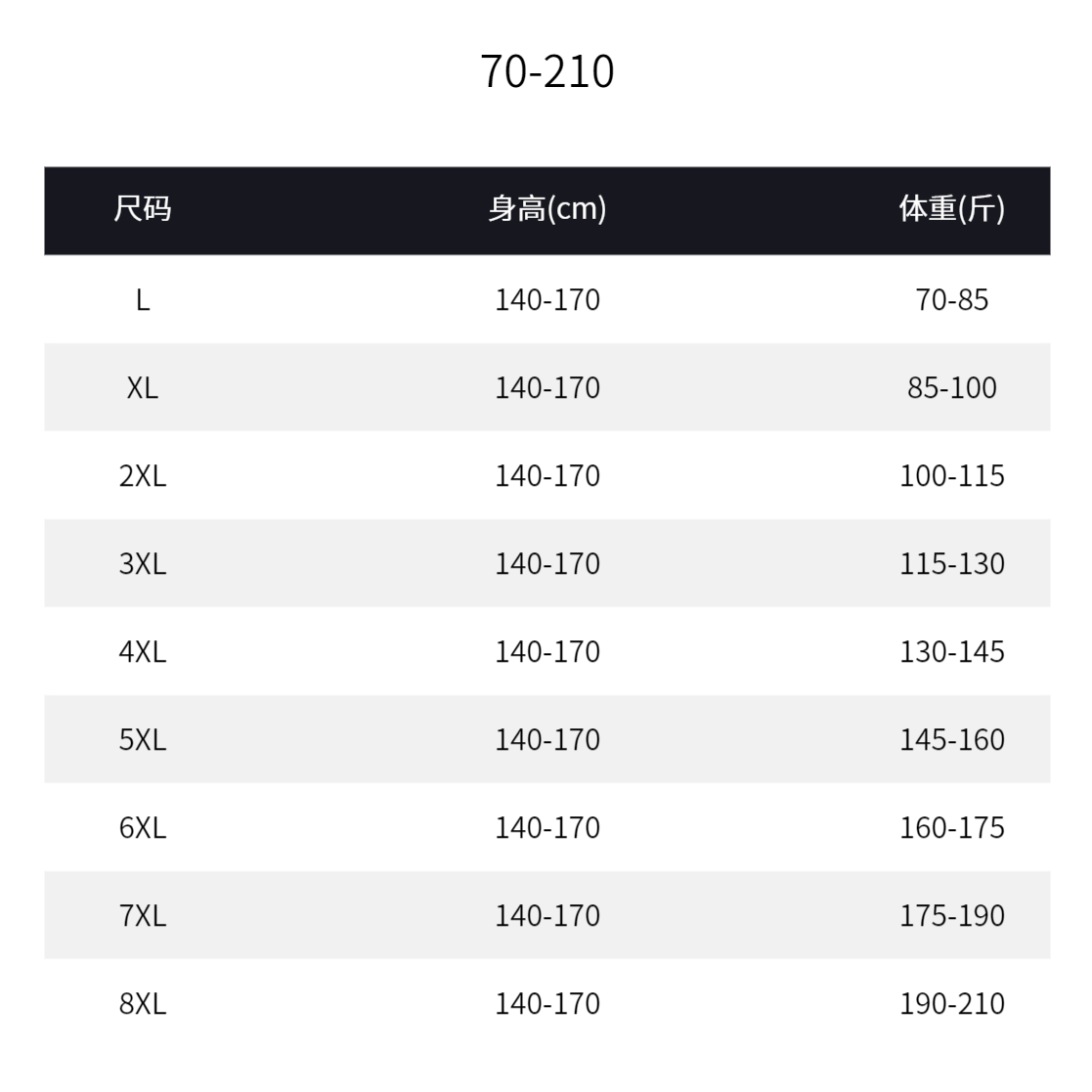Select the 85-100 weight value

click(x=951, y=388)
